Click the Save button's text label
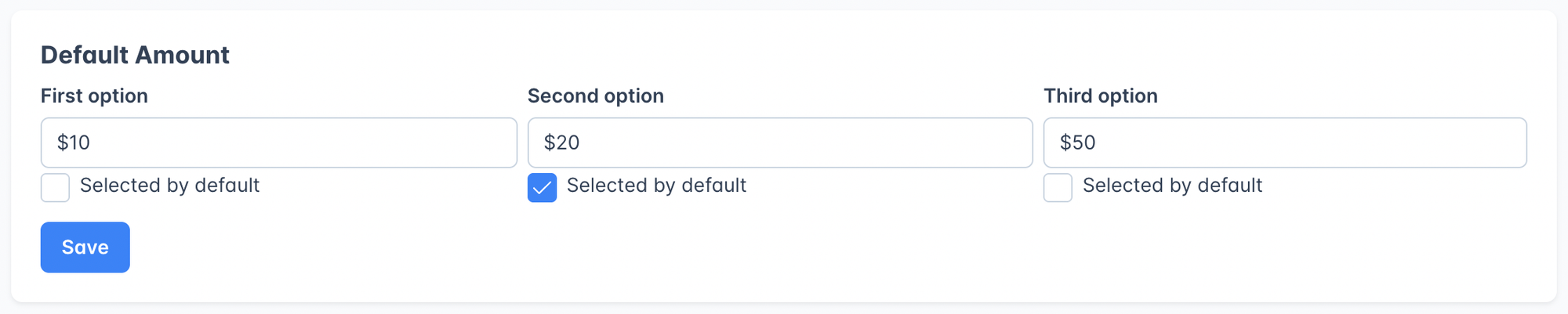Image resolution: width=1568 pixels, height=314 pixels. point(85,247)
